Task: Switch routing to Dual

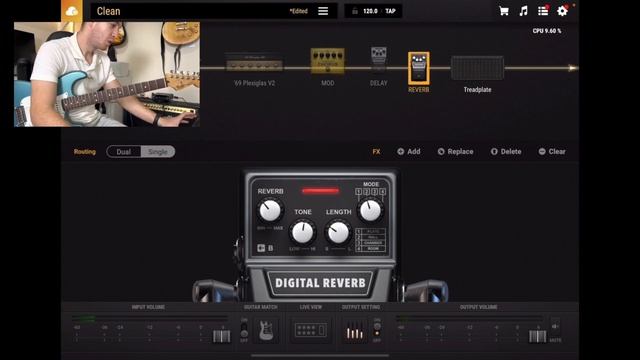Action: (124, 152)
